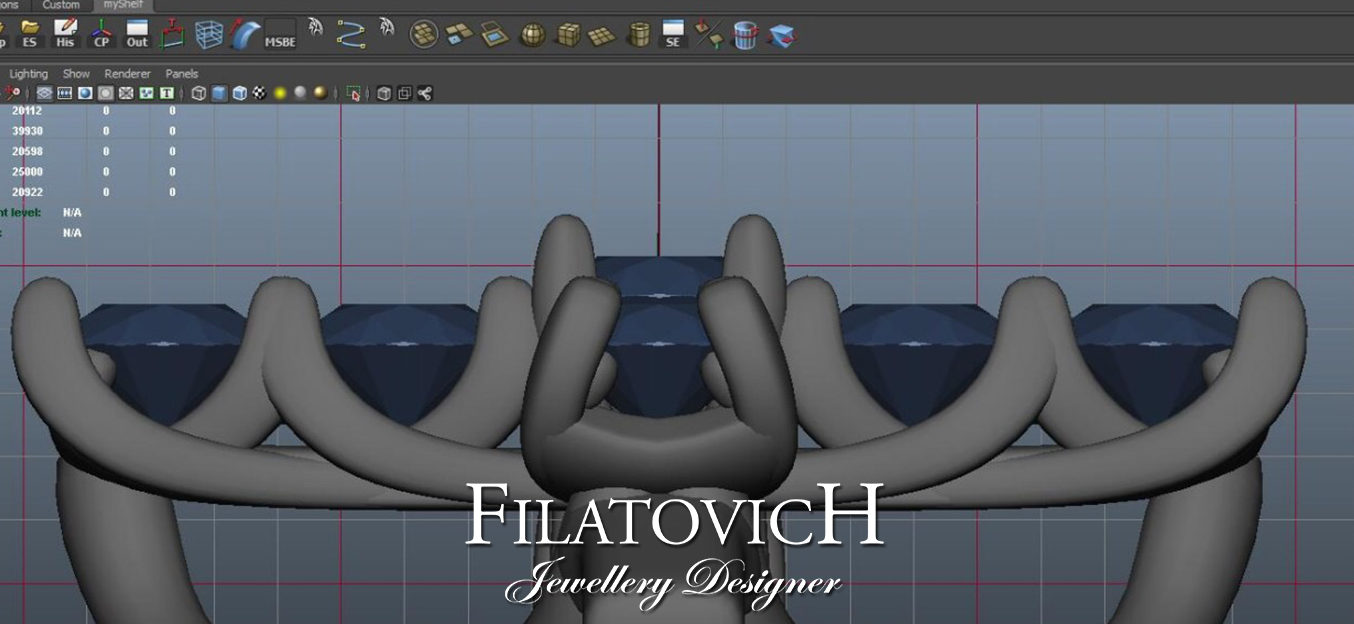Create a polygon sphere from the shelf
The image size is (1354, 624).
[x=532, y=35]
